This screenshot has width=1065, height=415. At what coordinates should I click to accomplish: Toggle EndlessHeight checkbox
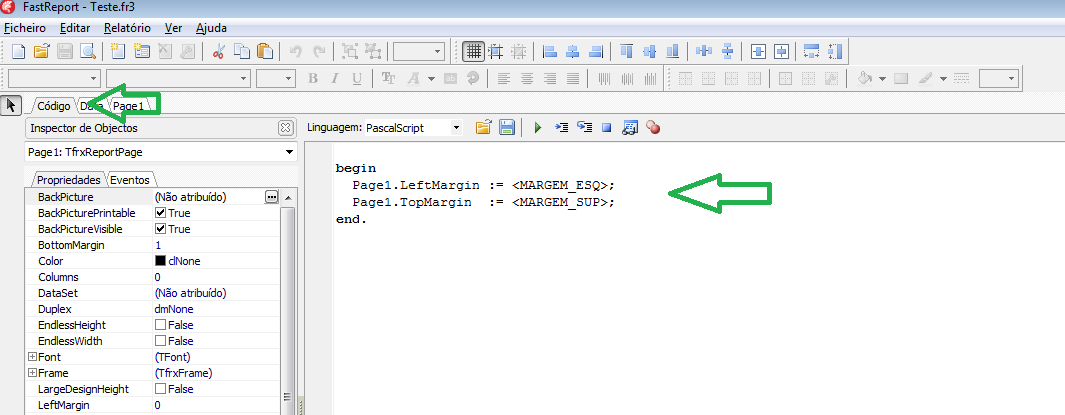coord(161,325)
